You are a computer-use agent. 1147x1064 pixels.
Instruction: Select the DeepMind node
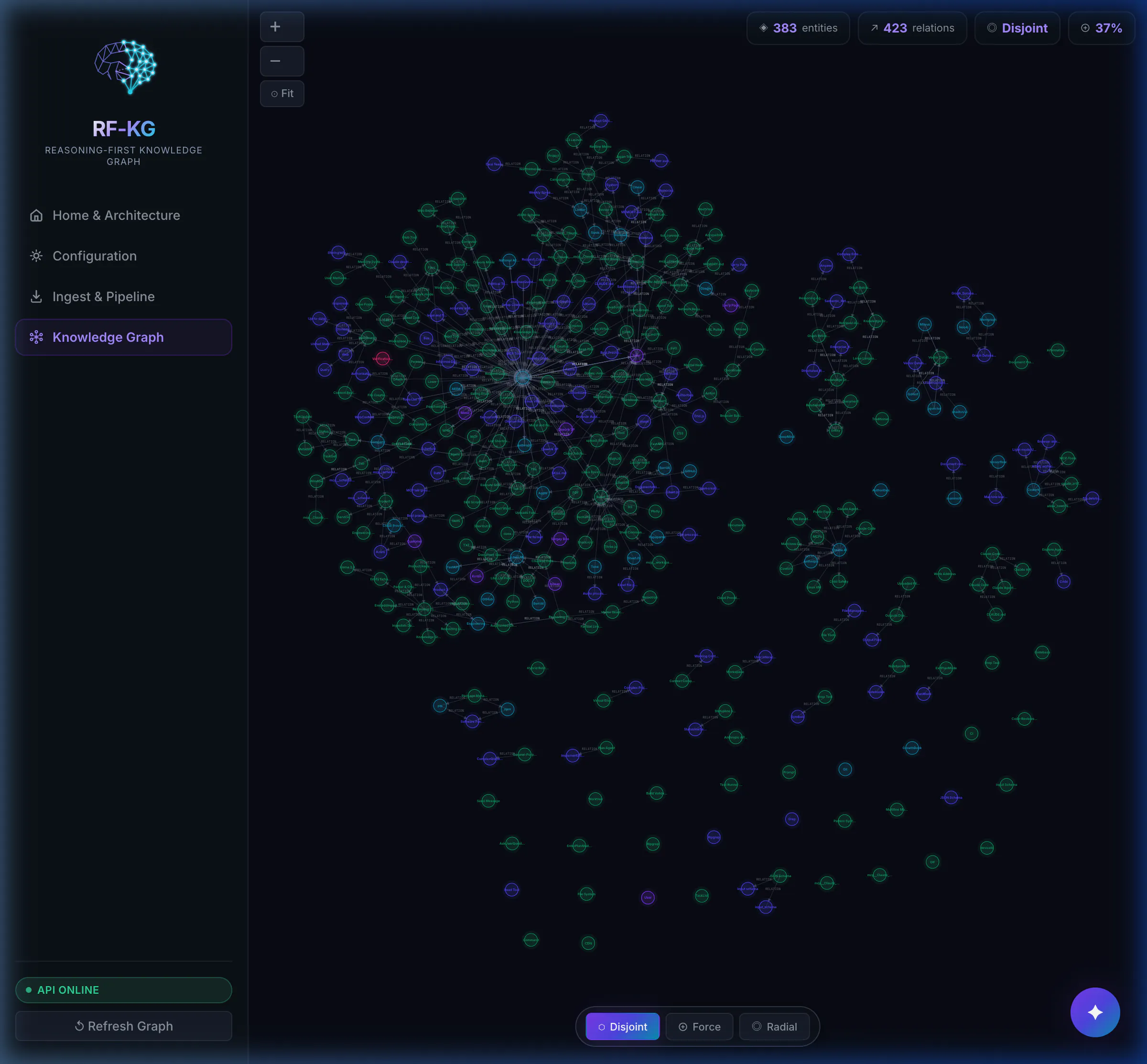787,437
